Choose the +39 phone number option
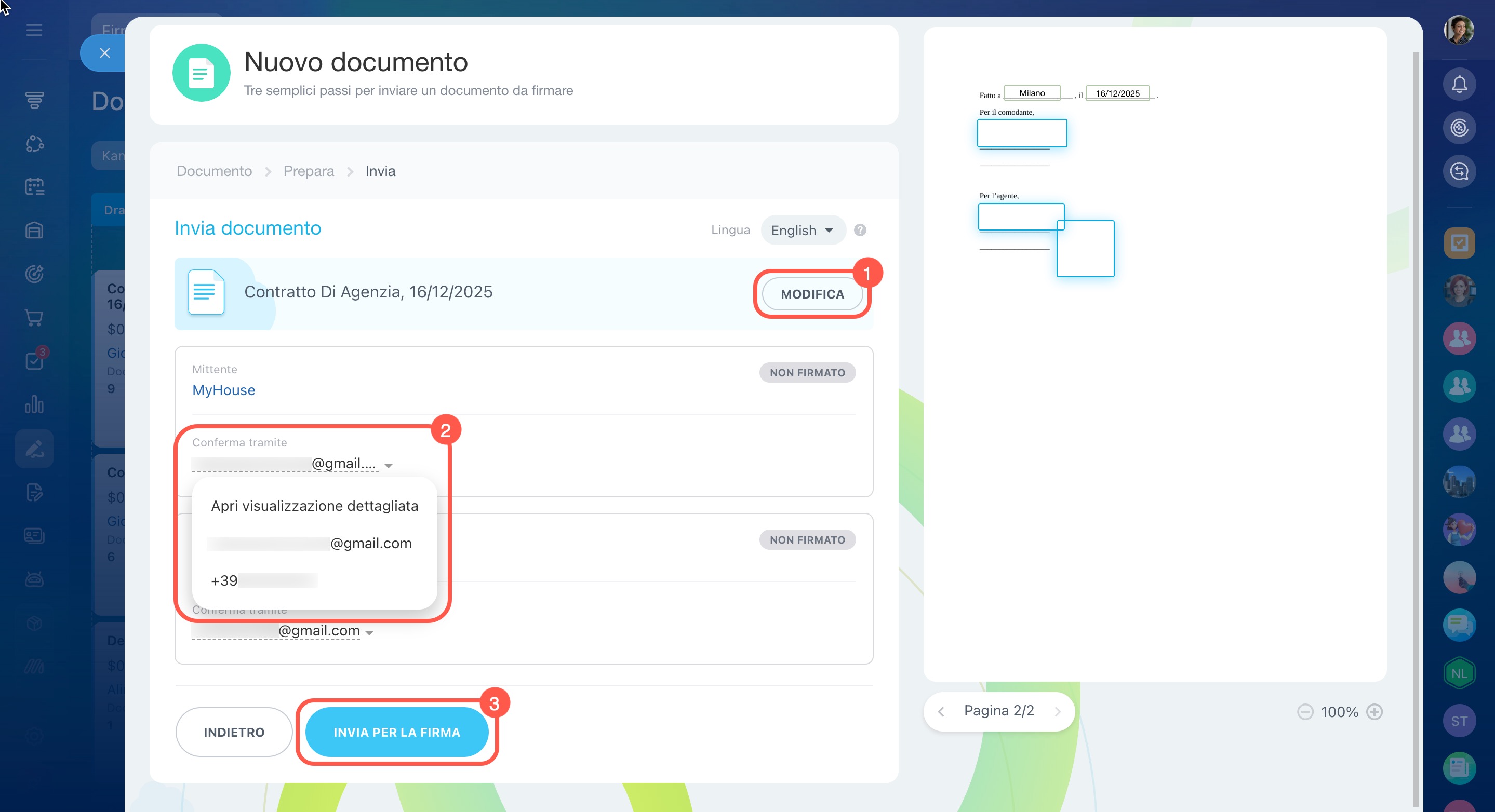The height and width of the screenshot is (812, 1495). (x=264, y=580)
